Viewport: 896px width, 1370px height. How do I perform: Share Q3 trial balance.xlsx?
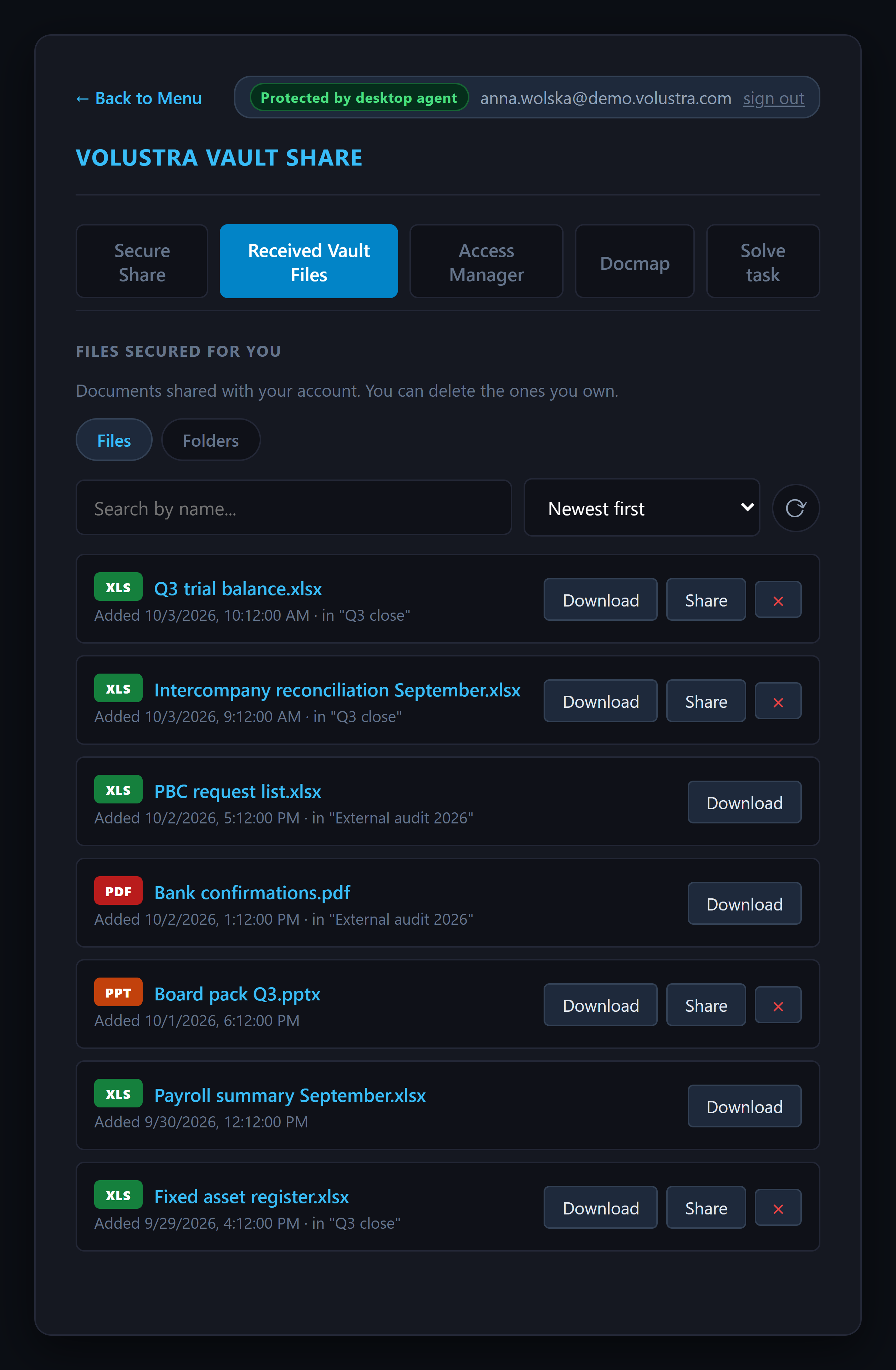click(x=706, y=600)
